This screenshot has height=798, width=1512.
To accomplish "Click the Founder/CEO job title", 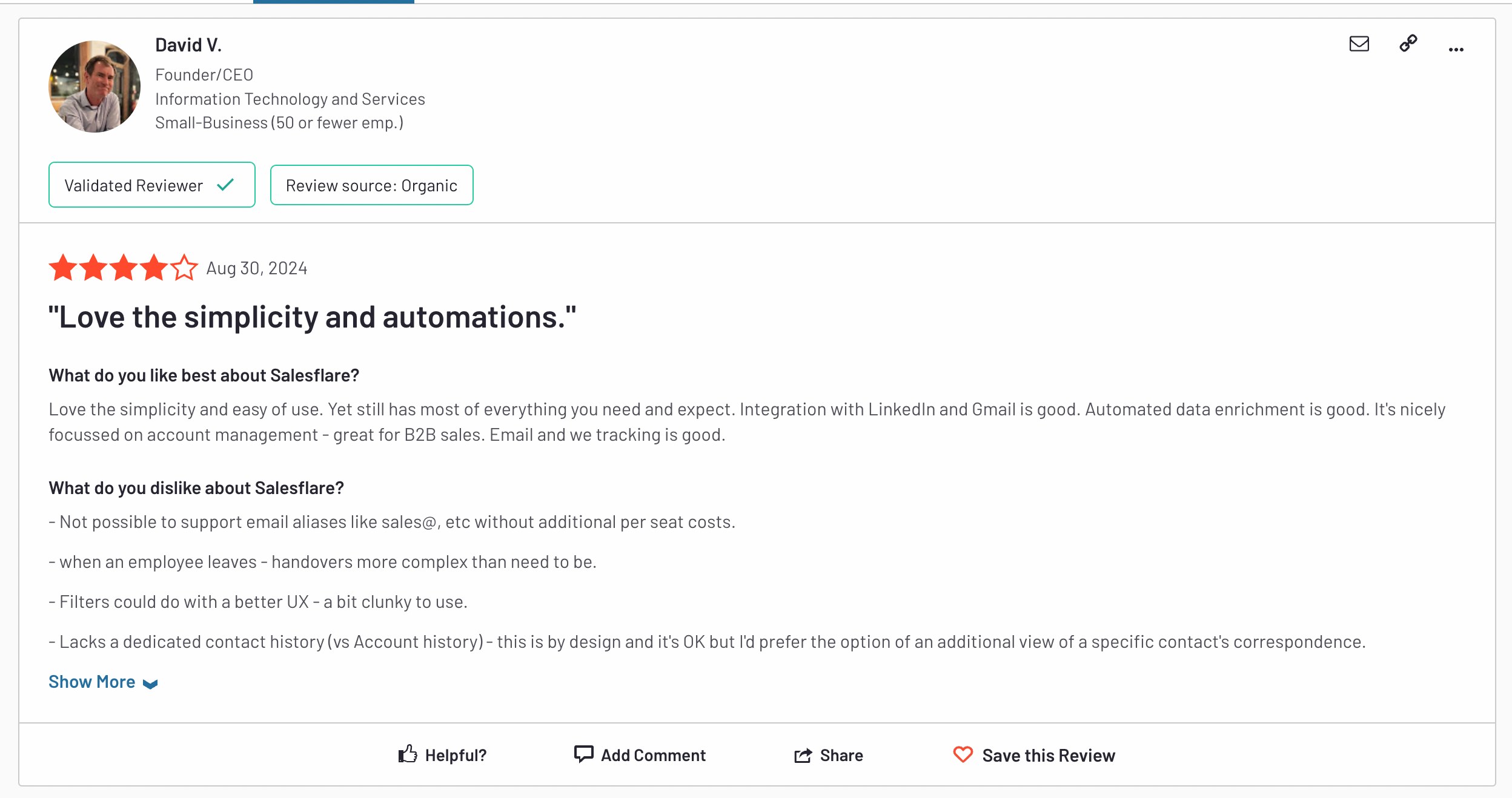I will (204, 74).
